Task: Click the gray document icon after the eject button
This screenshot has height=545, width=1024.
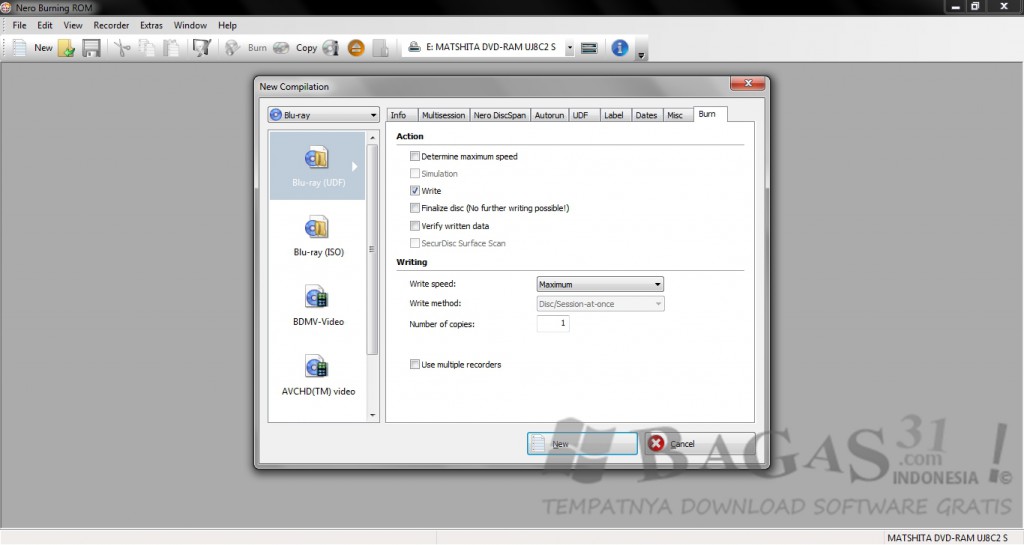Action: 381,48
